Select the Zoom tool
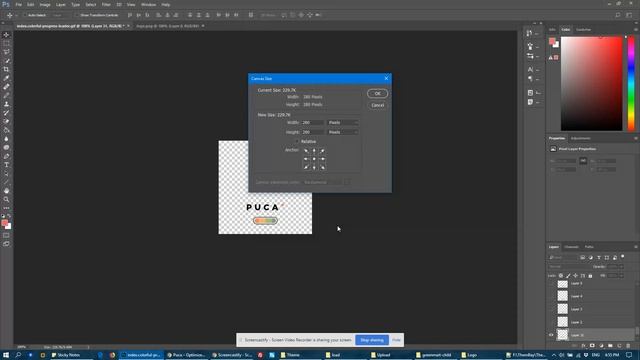 pyautogui.click(x=6, y=199)
